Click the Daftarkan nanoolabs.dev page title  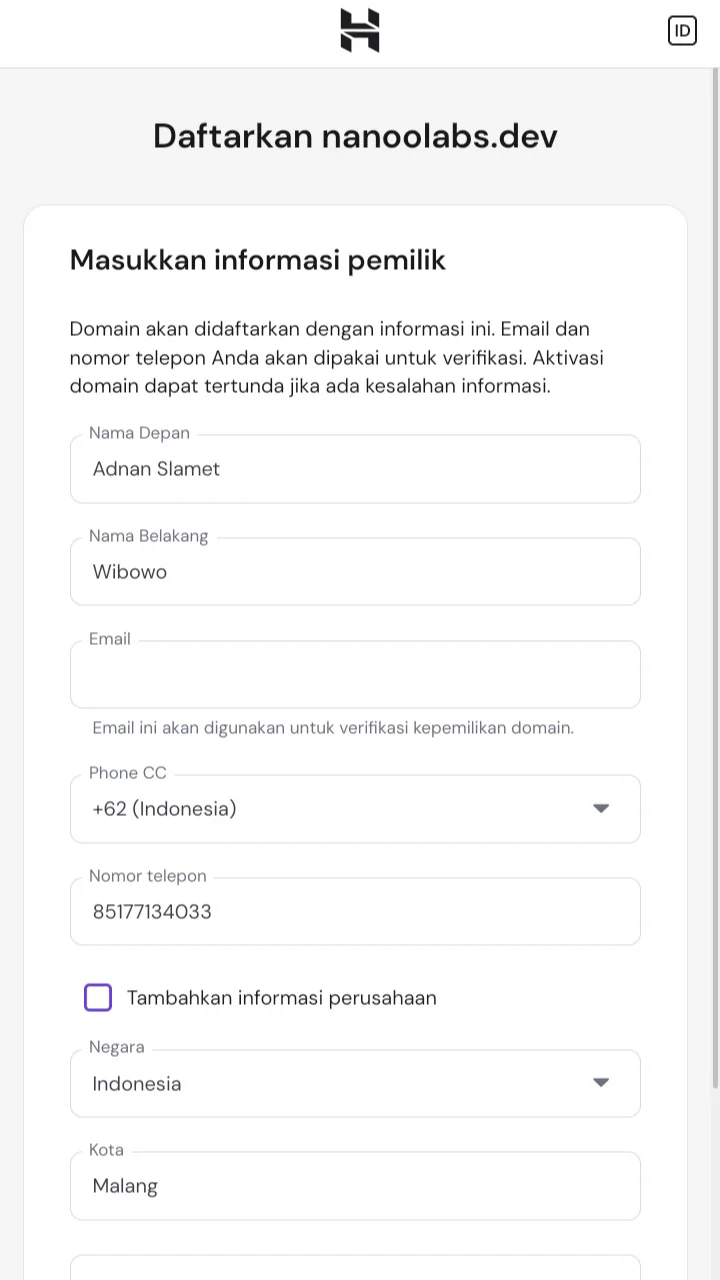point(355,136)
